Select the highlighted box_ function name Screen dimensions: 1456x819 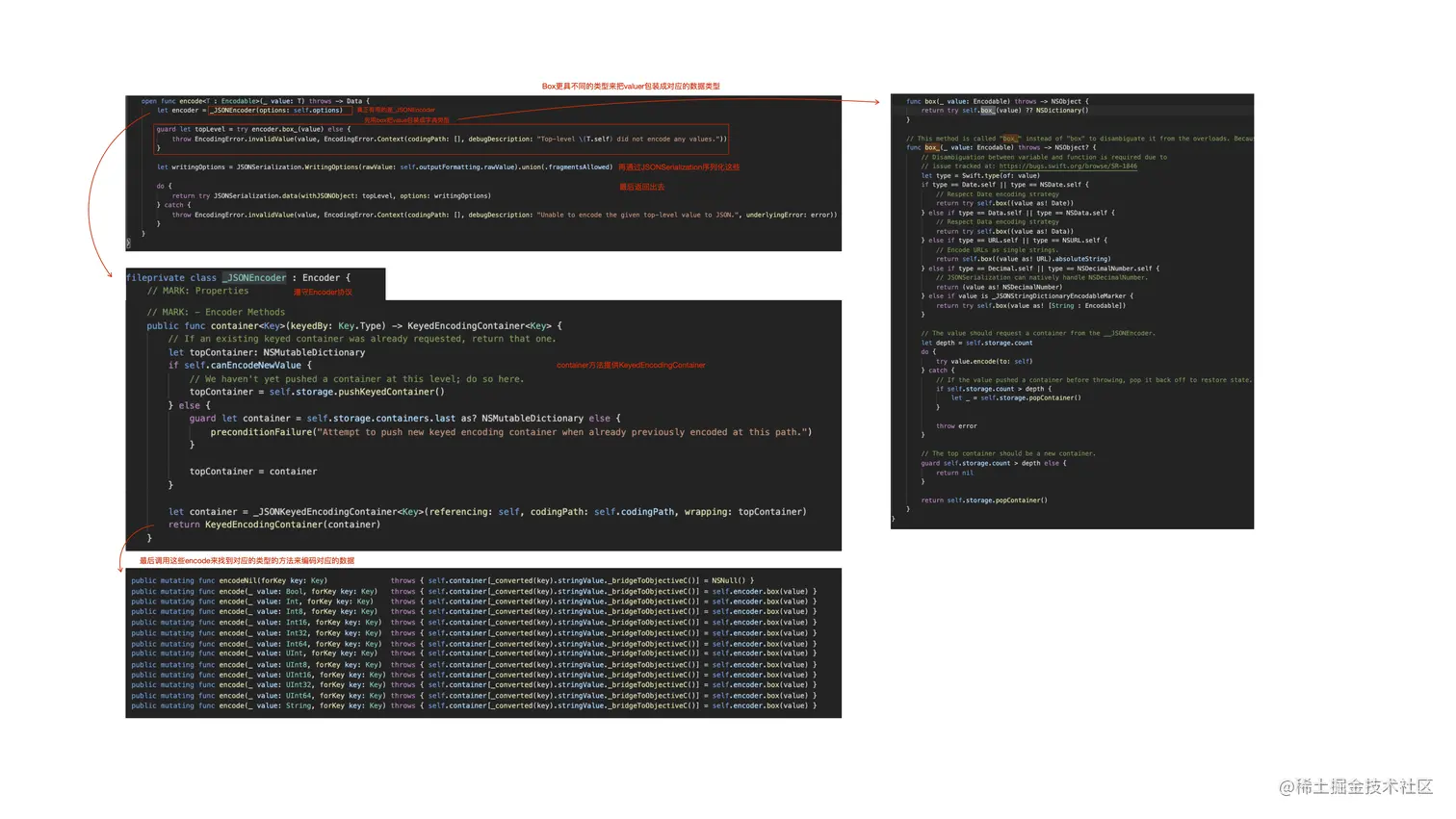[934, 146]
